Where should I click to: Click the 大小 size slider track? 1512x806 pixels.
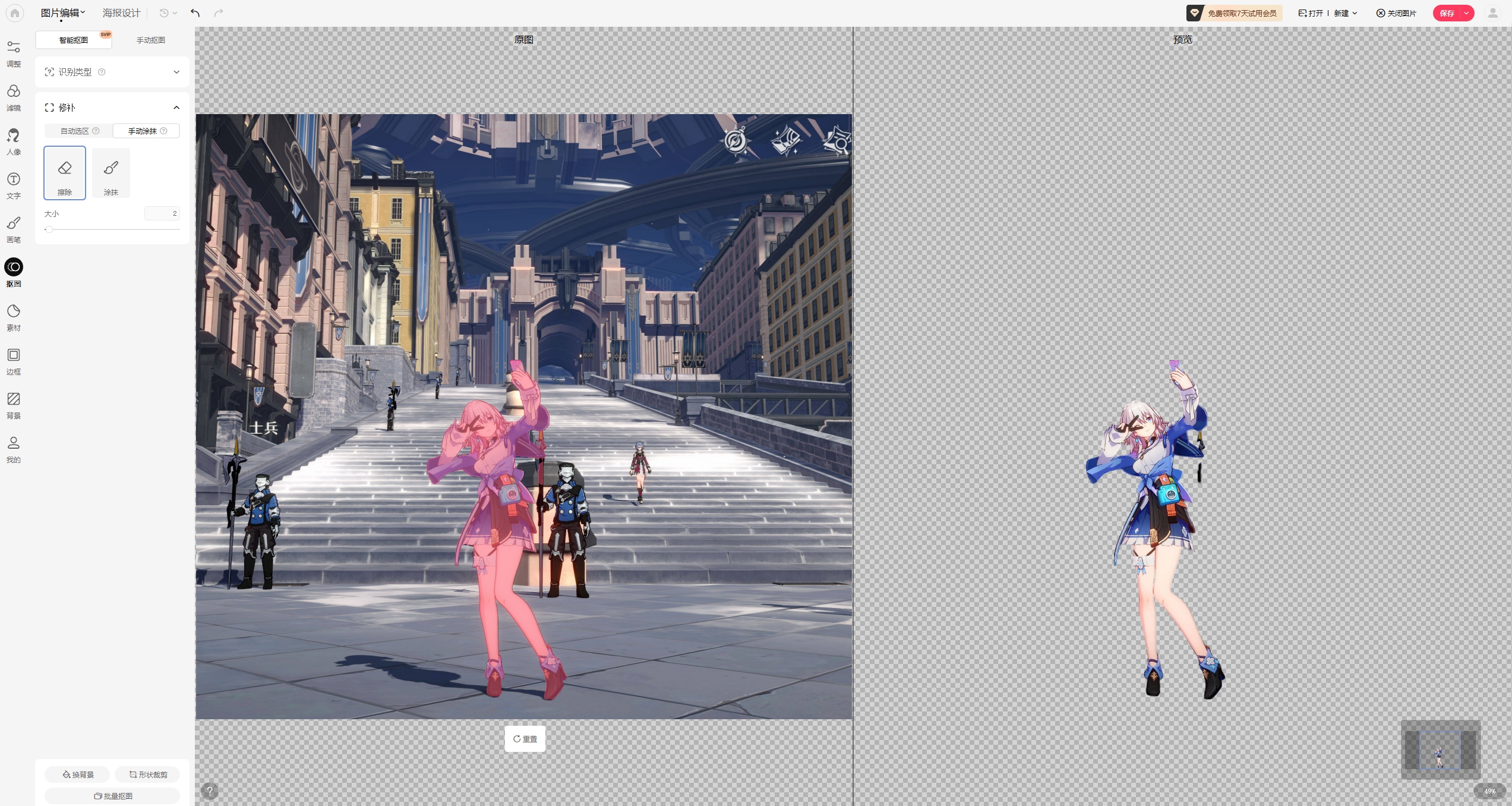tap(113, 229)
